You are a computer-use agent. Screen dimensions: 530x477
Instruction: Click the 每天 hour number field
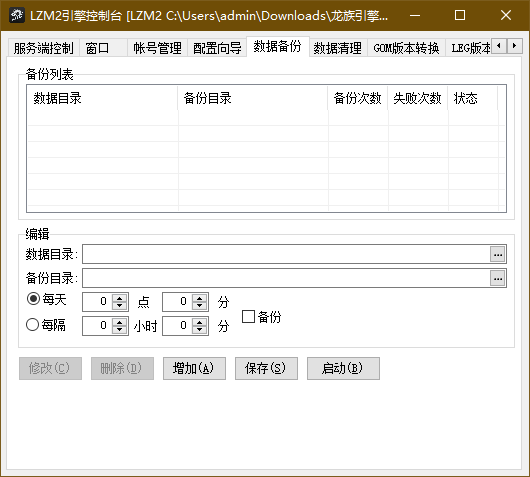pos(98,302)
